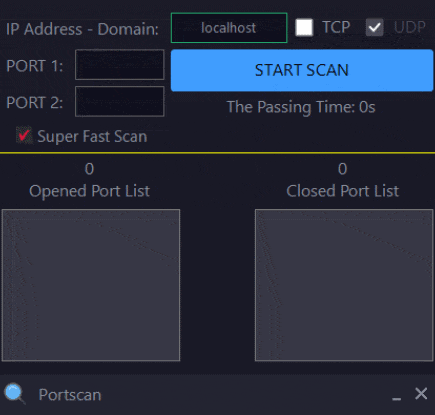Disable the Super Fast Scan checkbox

(x=24, y=135)
